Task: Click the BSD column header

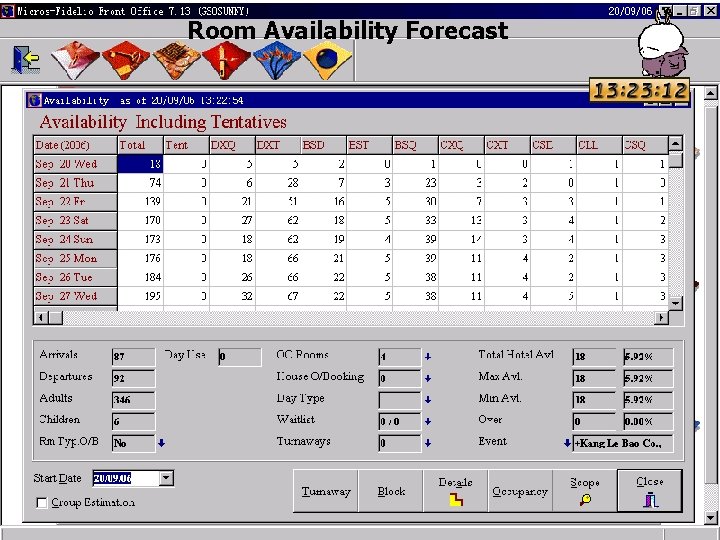Action: [x=324, y=145]
